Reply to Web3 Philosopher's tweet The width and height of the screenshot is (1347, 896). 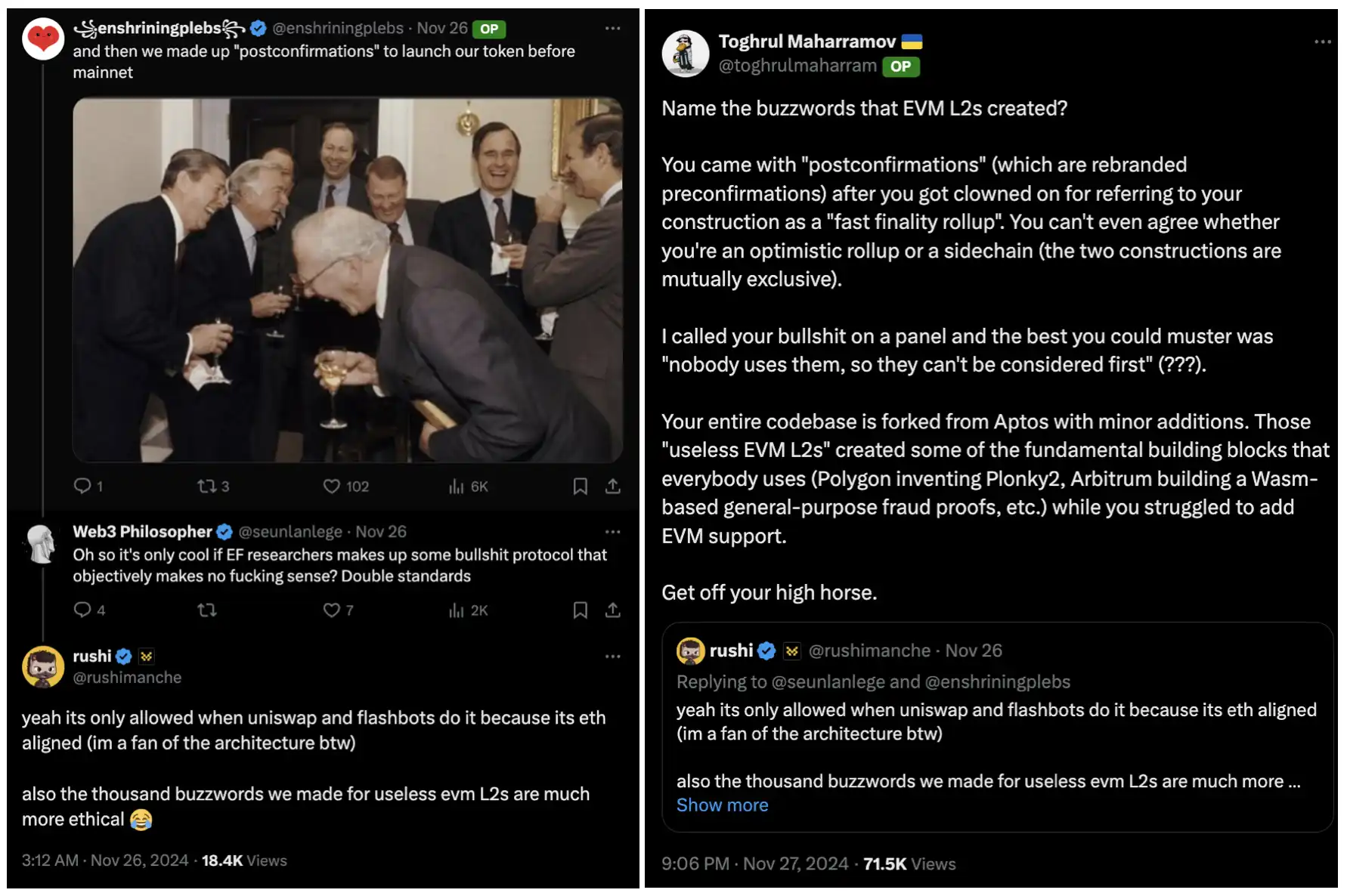(82, 610)
